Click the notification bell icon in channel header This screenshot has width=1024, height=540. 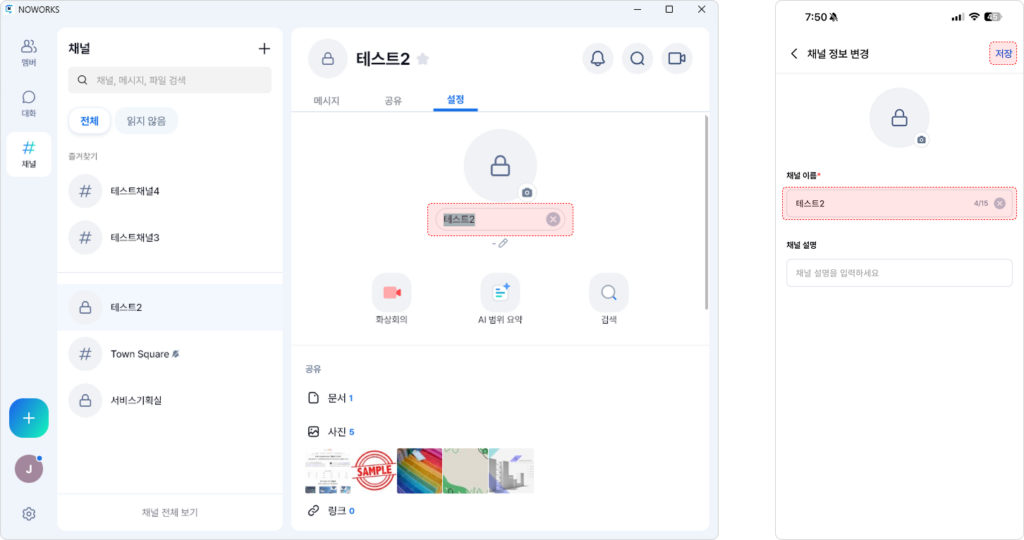(x=598, y=59)
